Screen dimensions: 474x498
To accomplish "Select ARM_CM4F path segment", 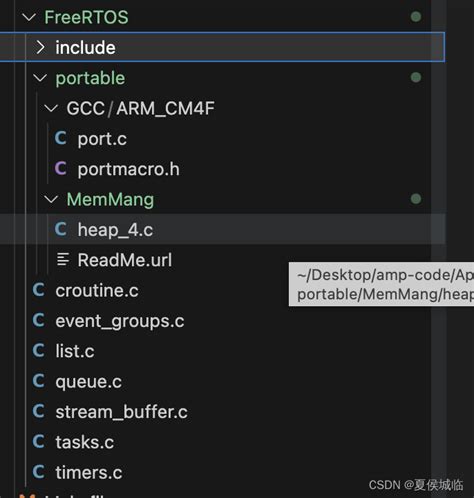I will pos(165,108).
